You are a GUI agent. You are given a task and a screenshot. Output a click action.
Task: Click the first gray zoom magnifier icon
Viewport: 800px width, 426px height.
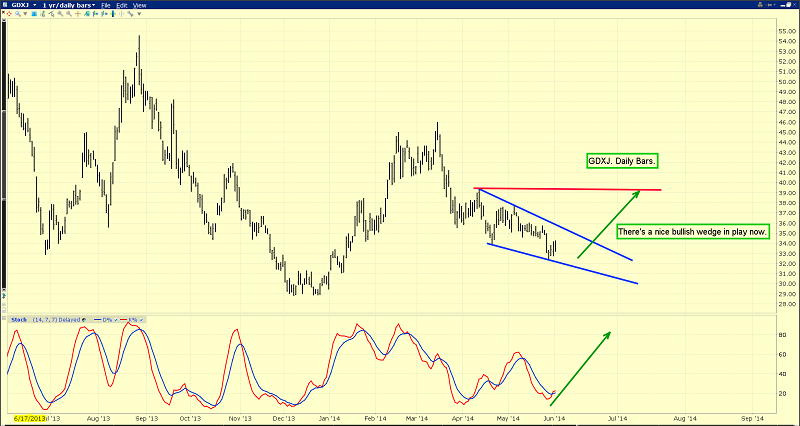[x=60, y=14]
